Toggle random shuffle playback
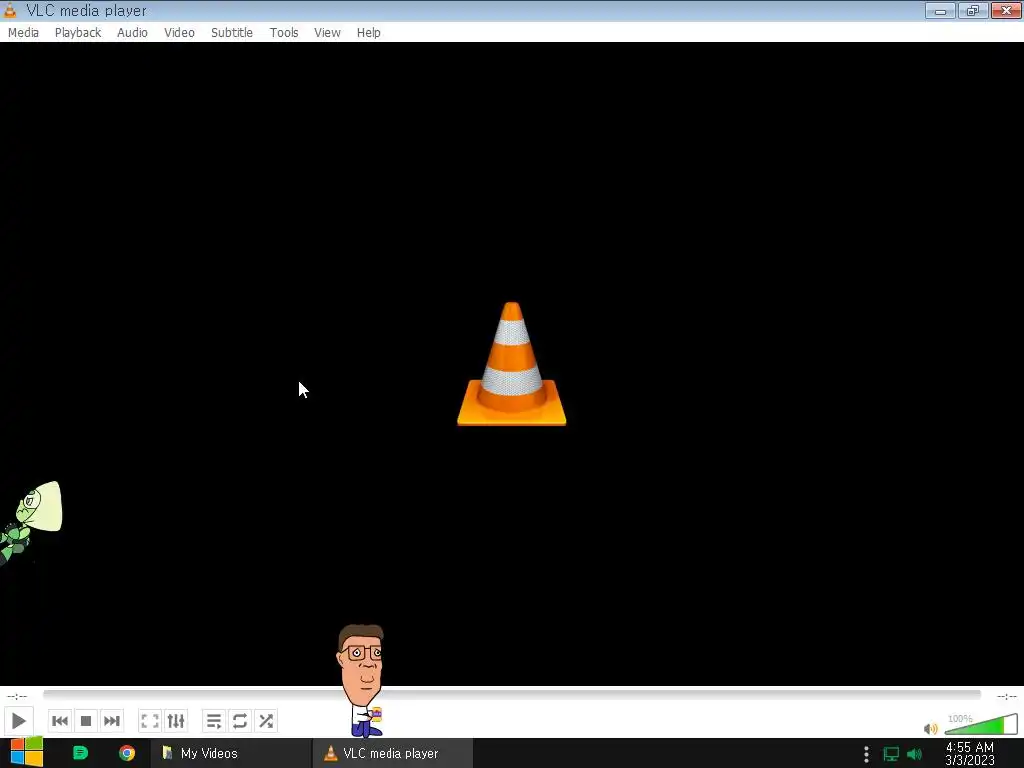1024x768 pixels. click(266, 721)
